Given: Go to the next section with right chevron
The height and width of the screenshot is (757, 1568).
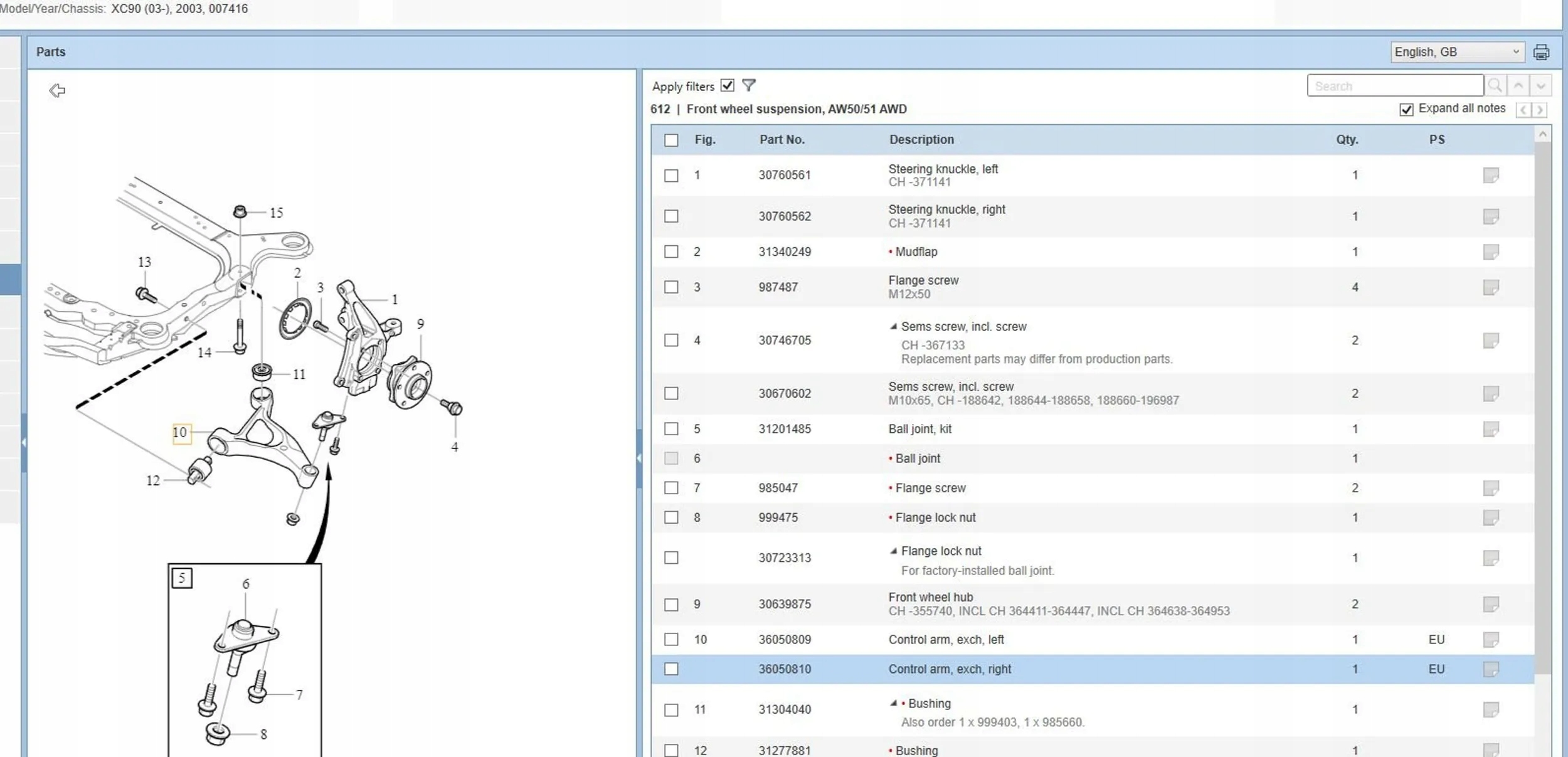Looking at the screenshot, I should coord(1540,110).
